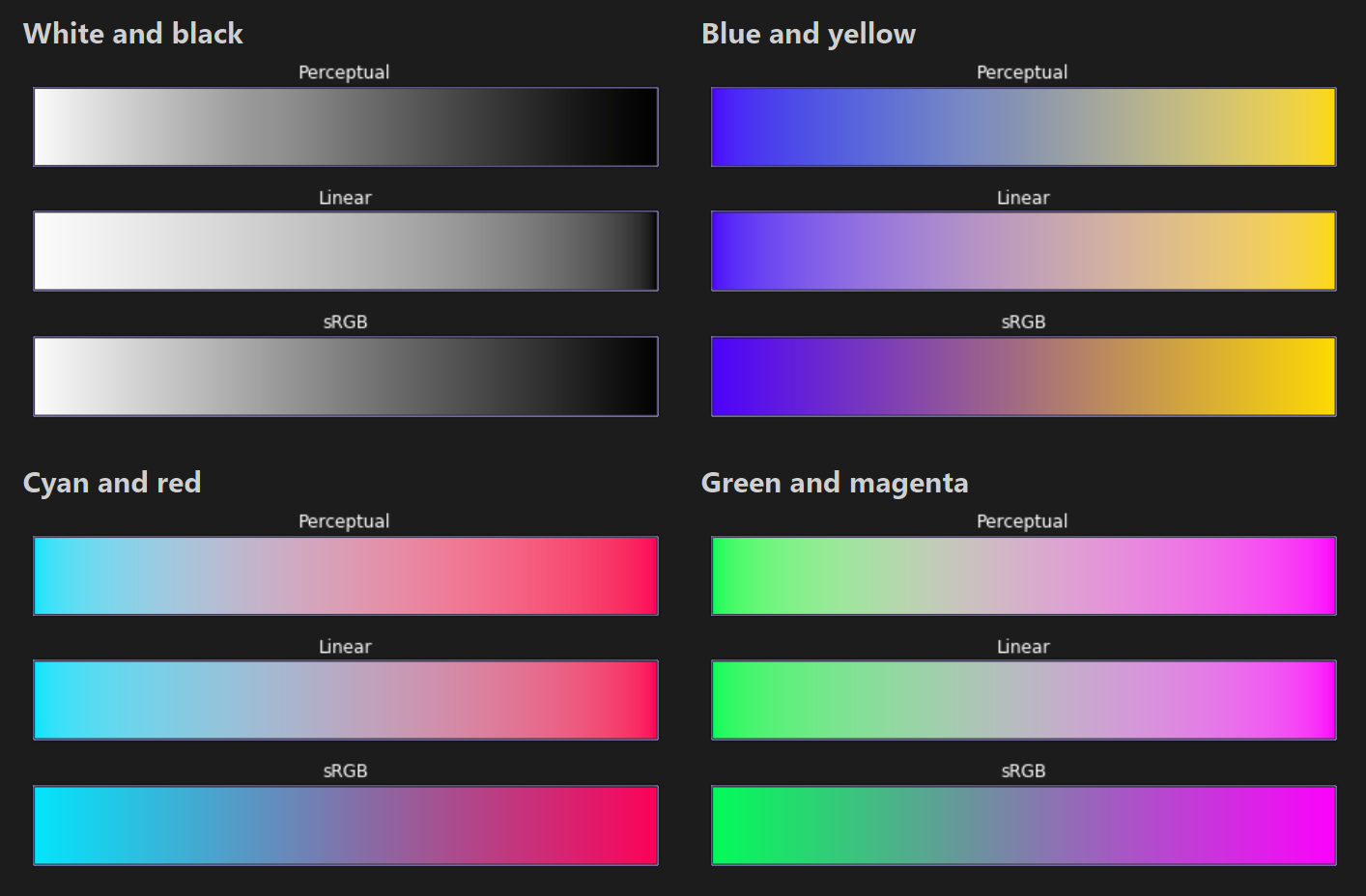The image size is (1366, 896).
Task: Click the Perceptual gradient under Green and magenta
Action: point(1022,574)
